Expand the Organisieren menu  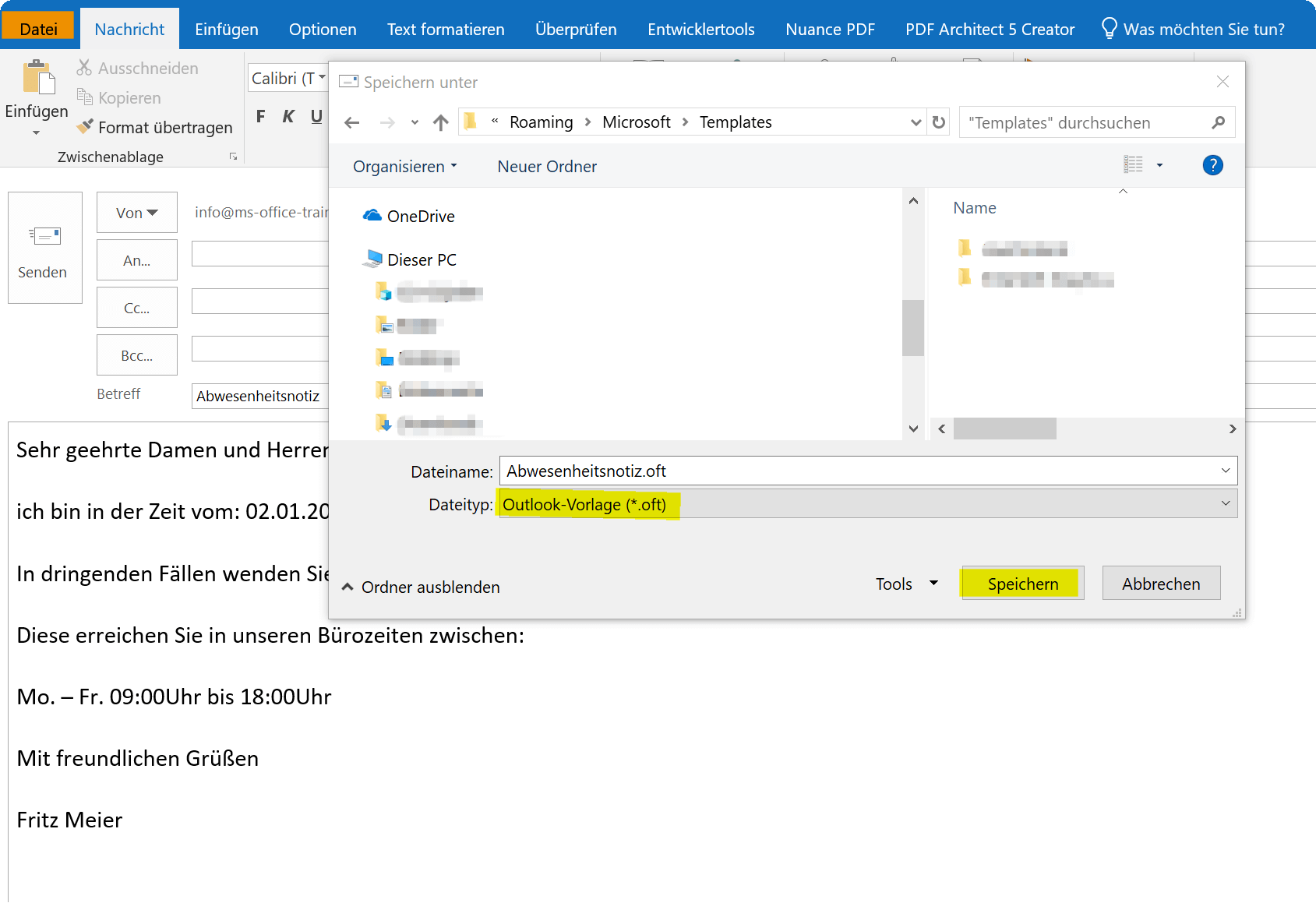(x=404, y=167)
